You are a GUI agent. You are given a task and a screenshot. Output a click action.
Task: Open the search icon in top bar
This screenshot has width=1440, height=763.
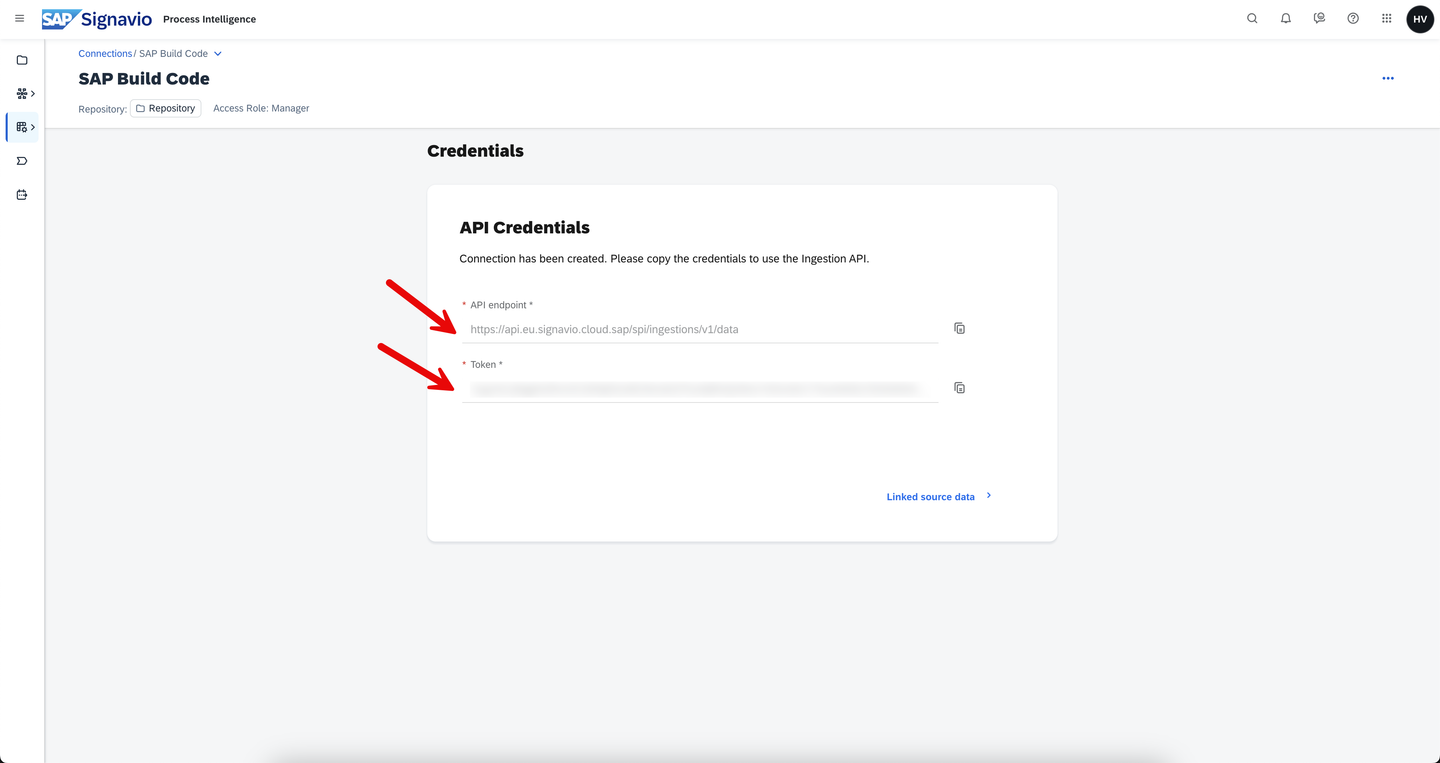[x=1252, y=19]
